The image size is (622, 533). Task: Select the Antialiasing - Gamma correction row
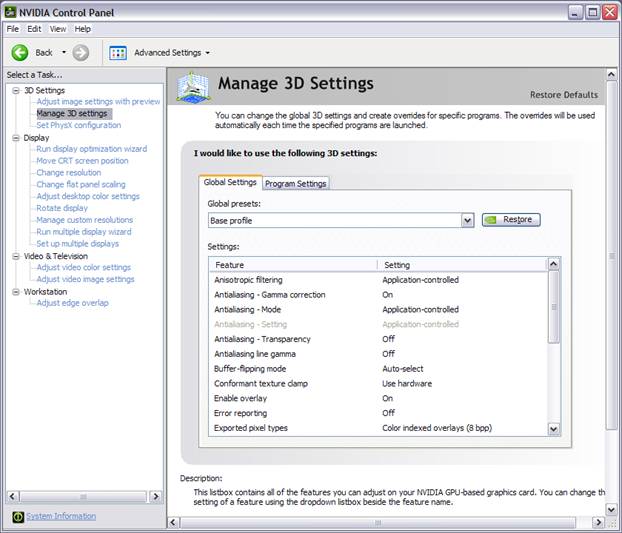[378, 295]
